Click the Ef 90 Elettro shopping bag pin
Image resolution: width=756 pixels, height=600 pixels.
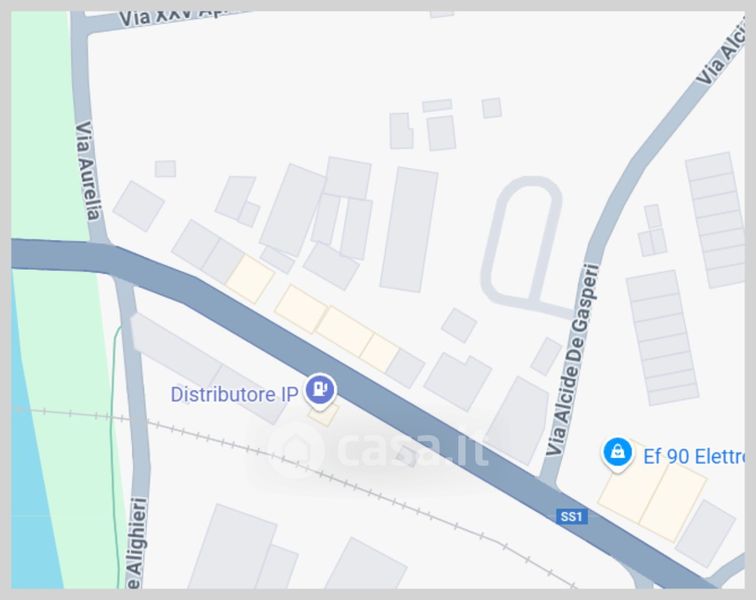click(x=618, y=453)
